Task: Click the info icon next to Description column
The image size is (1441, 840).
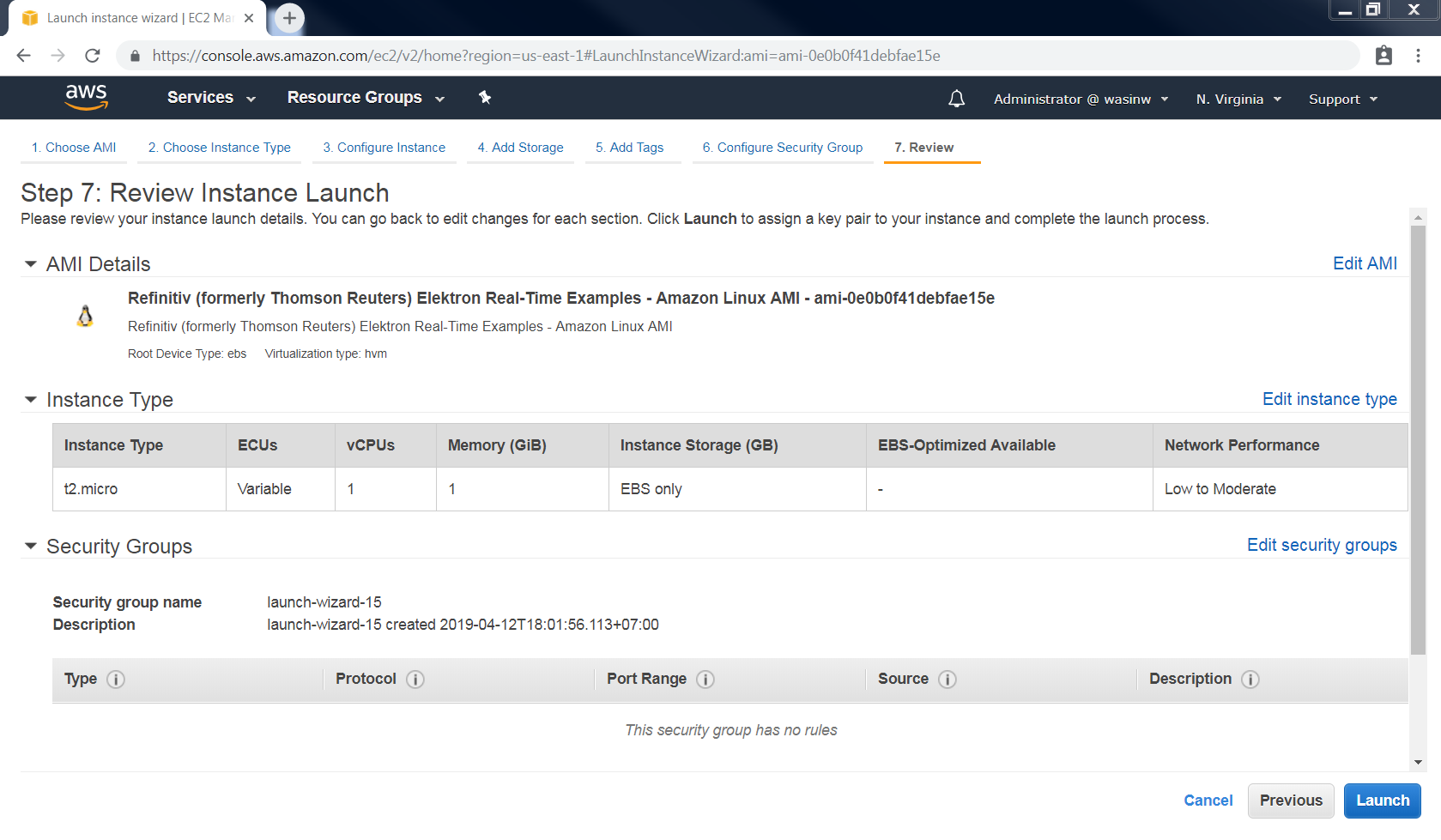Action: click(x=1250, y=680)
